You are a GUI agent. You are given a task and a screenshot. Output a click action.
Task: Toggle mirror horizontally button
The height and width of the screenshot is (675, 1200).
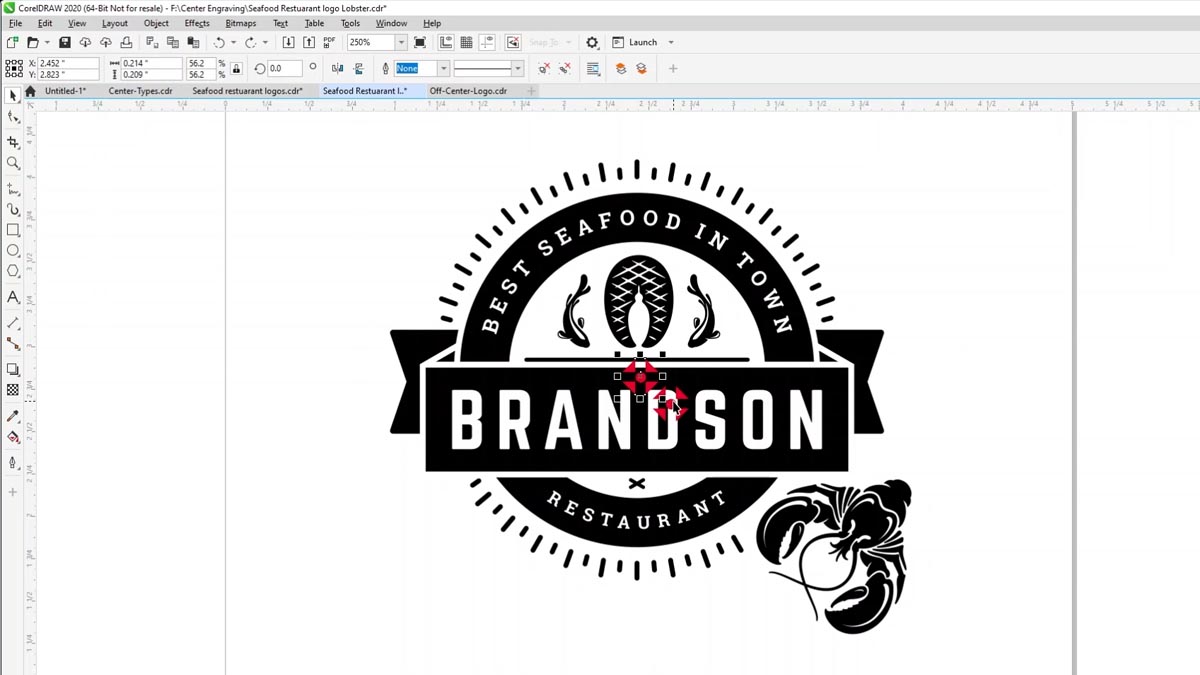coord(337,69)
